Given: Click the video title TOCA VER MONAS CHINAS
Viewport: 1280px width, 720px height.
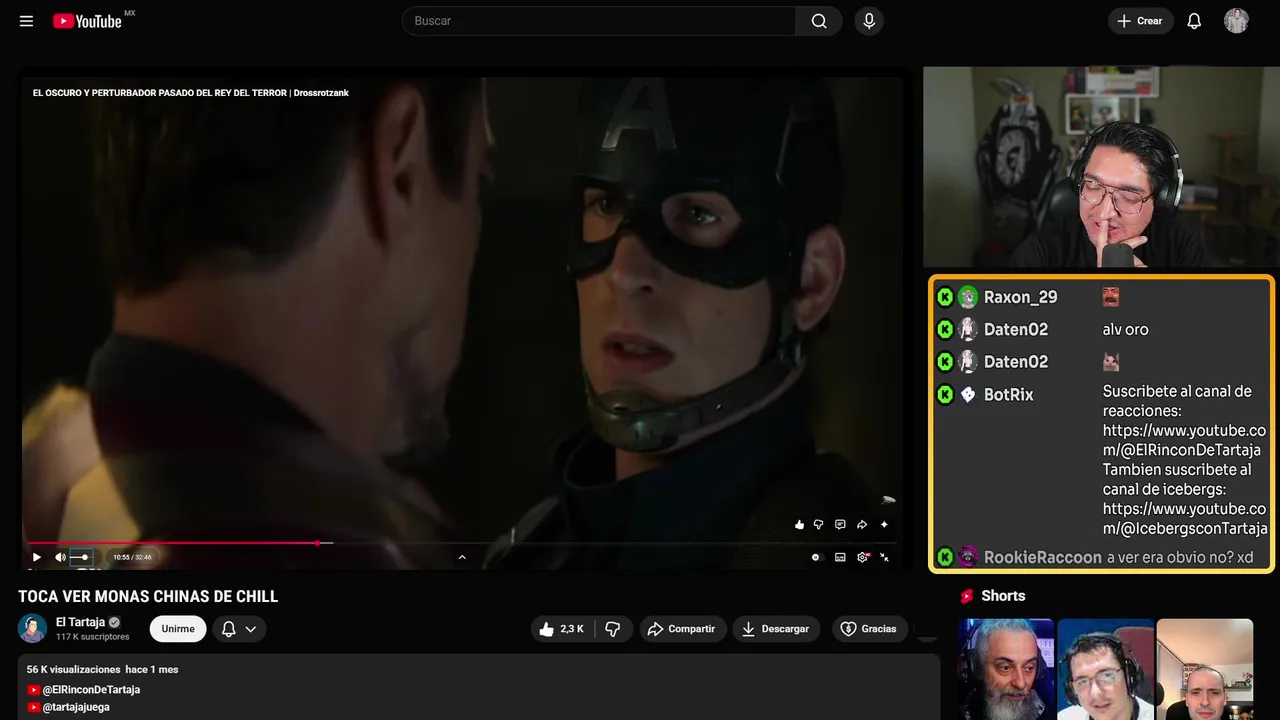Looking at the screenshot, I should point(148,597).
